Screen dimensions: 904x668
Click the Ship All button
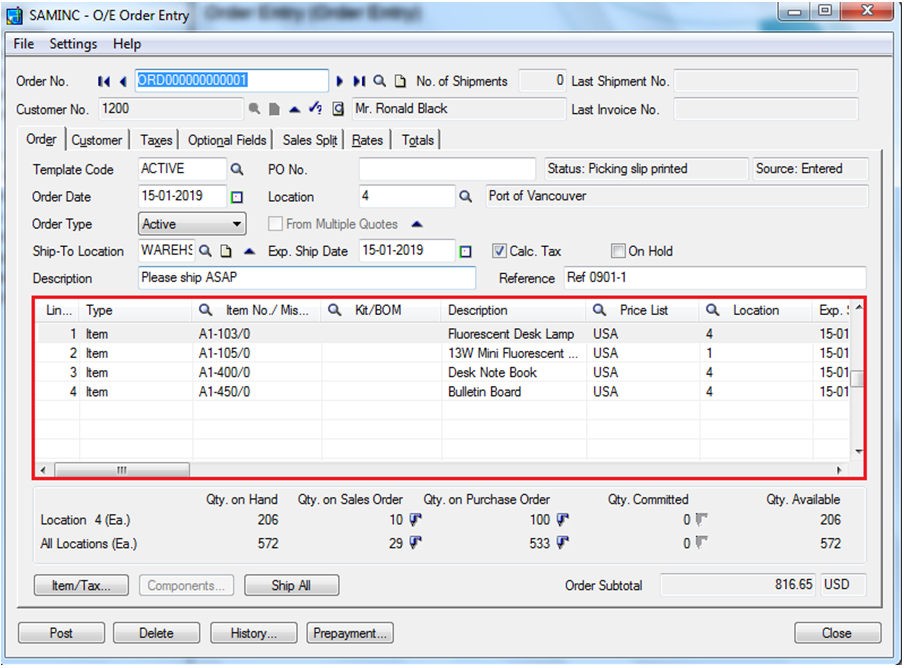click(291, 586)
